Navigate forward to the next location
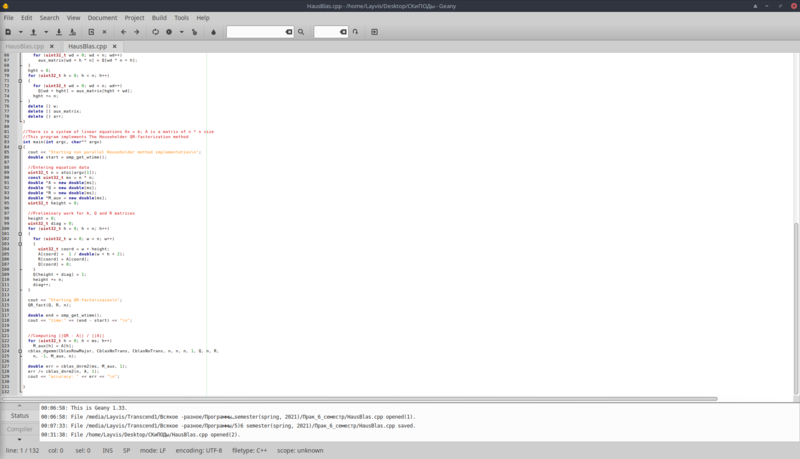Screen dimensions: 800x459 click(x=137, y=32)
